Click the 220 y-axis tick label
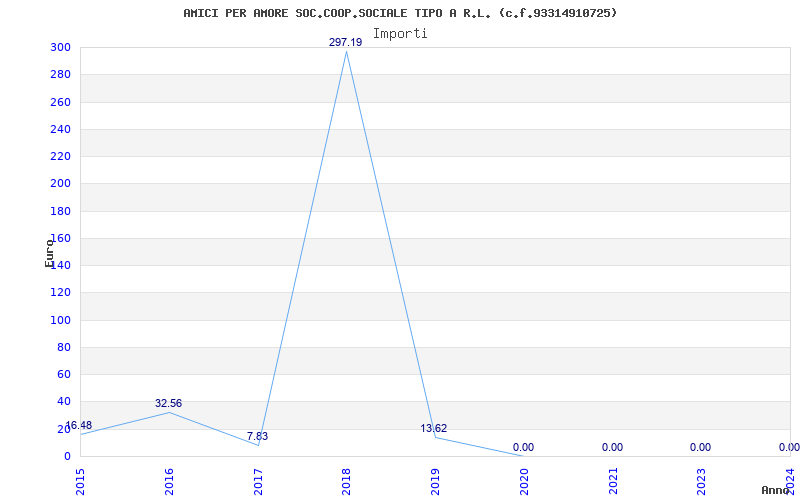Screen dimensions: 800x500 point(60,157)
